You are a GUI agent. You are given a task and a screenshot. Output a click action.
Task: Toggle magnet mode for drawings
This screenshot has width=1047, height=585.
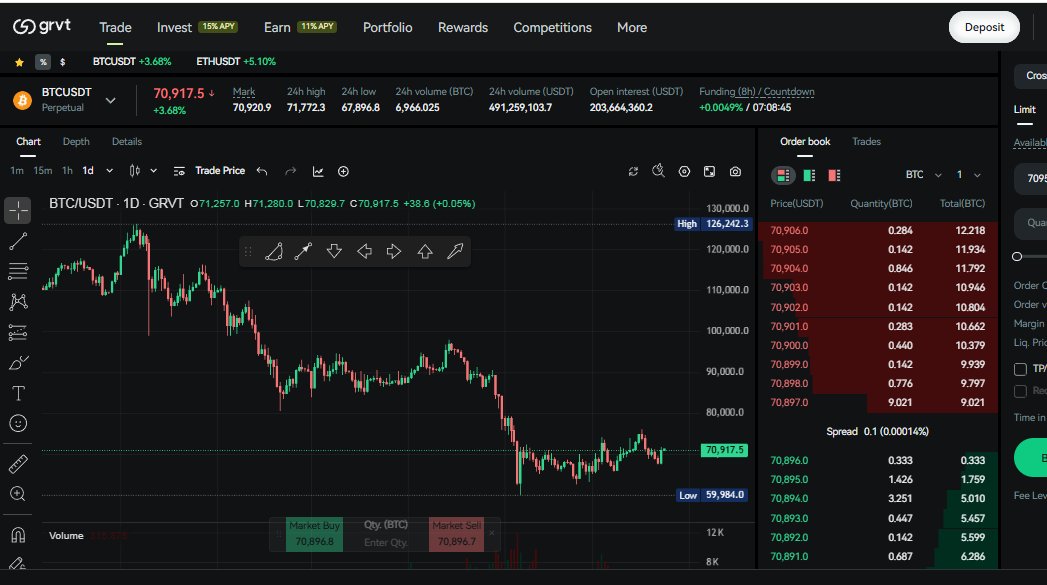pyautogui.click(x=18, y=535)
